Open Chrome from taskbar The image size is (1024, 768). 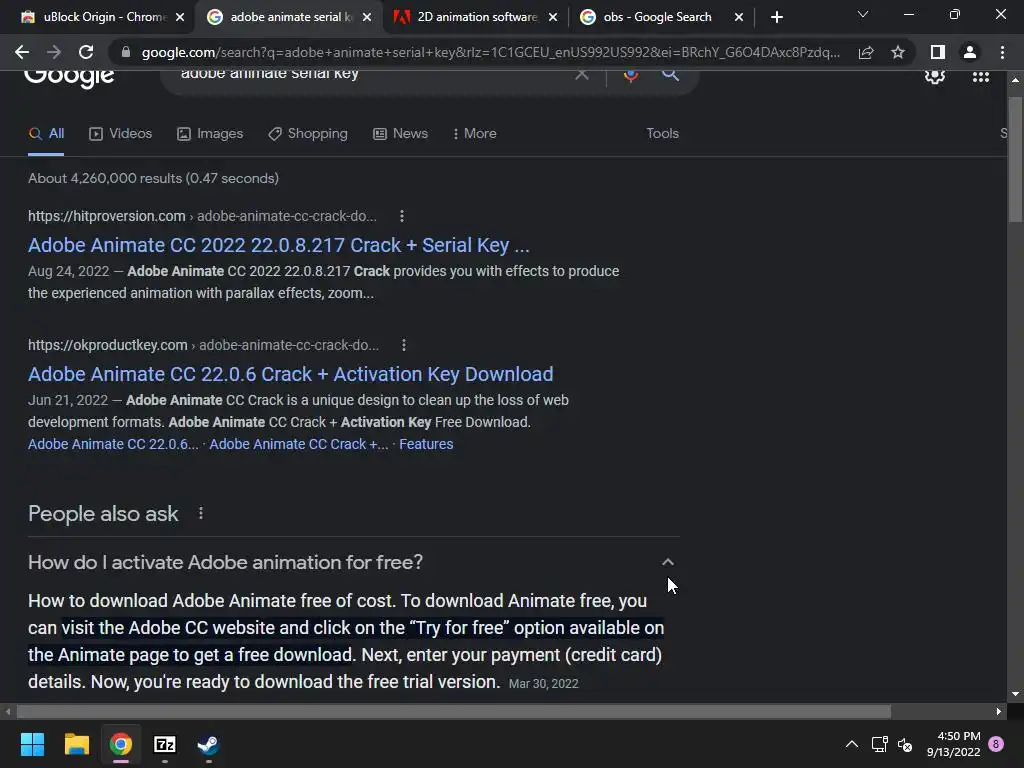pos(121,744)
